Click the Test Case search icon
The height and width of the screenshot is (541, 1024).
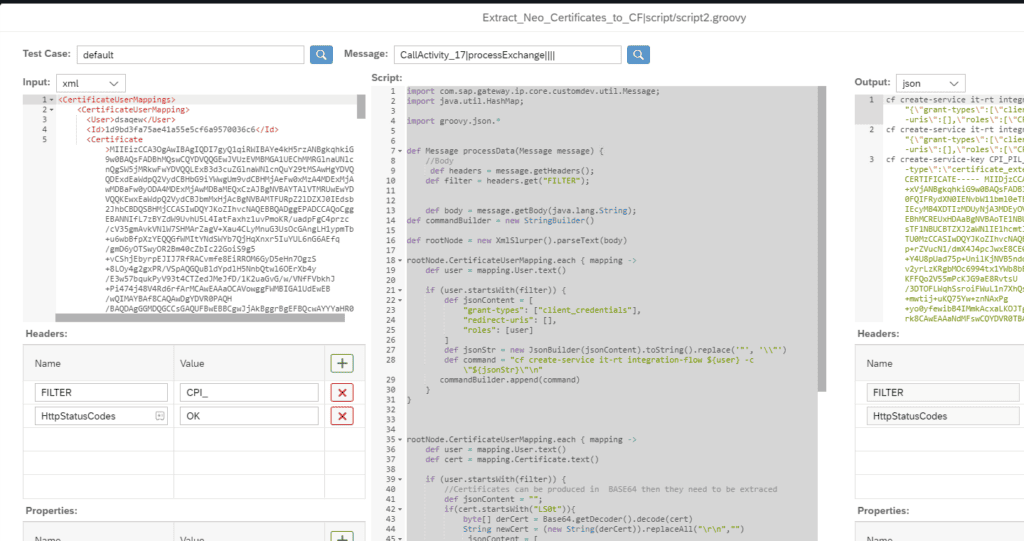[x=321, y=55]
